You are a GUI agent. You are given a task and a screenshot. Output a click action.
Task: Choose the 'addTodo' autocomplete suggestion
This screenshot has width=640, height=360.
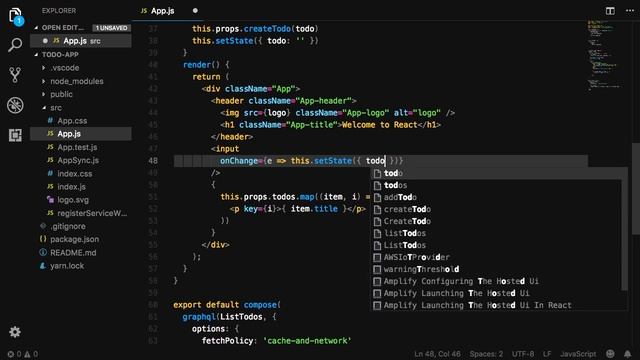(x=497, y=197)
